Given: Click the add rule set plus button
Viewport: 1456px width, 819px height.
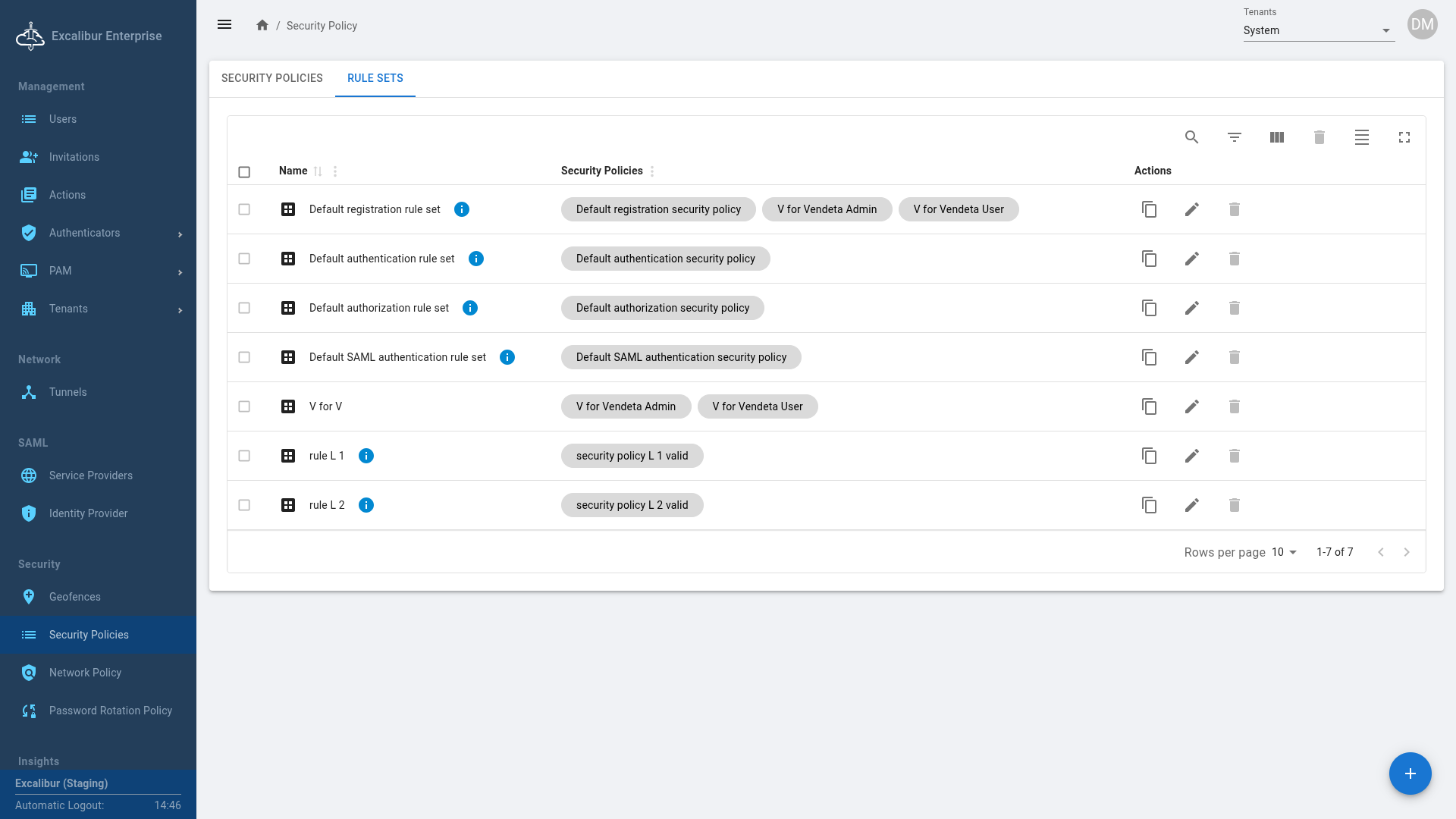Looking at the screenshot, I should [1410, 773].
